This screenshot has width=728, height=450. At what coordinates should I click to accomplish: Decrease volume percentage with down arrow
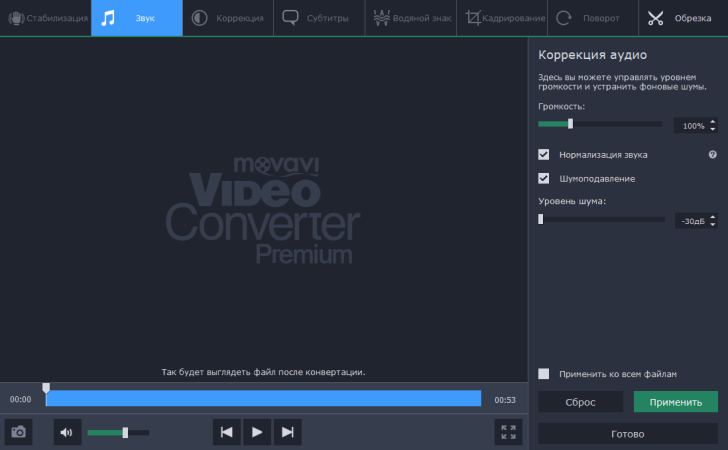(713, 129)
